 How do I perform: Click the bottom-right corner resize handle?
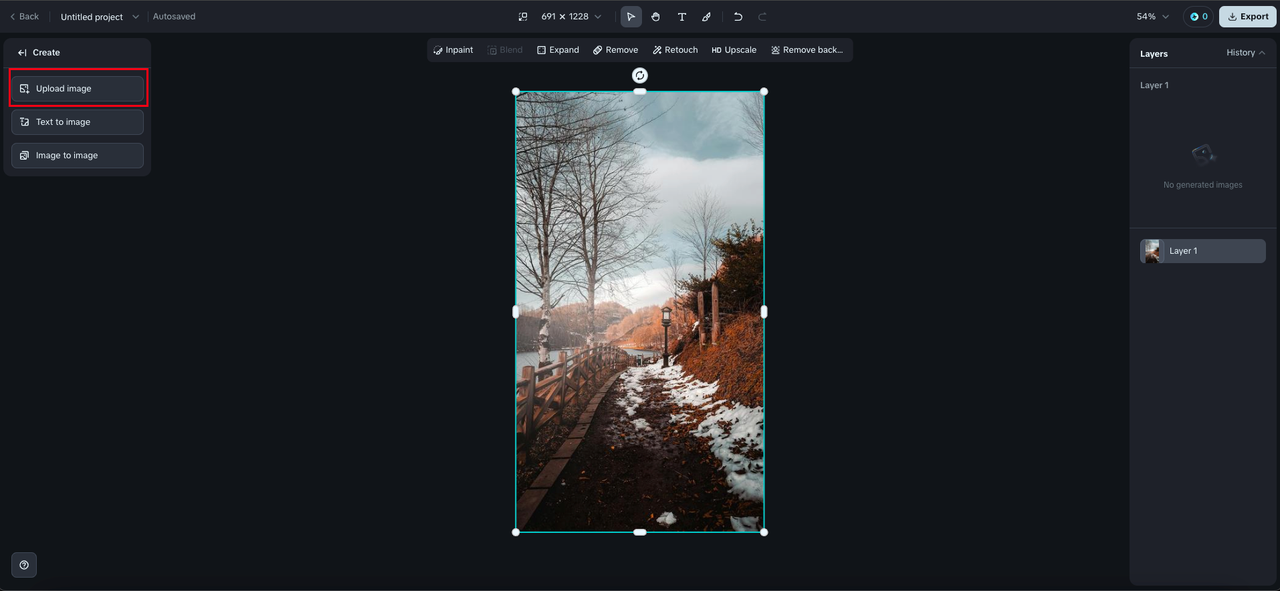pyautogui.click(x=764, y=532)
